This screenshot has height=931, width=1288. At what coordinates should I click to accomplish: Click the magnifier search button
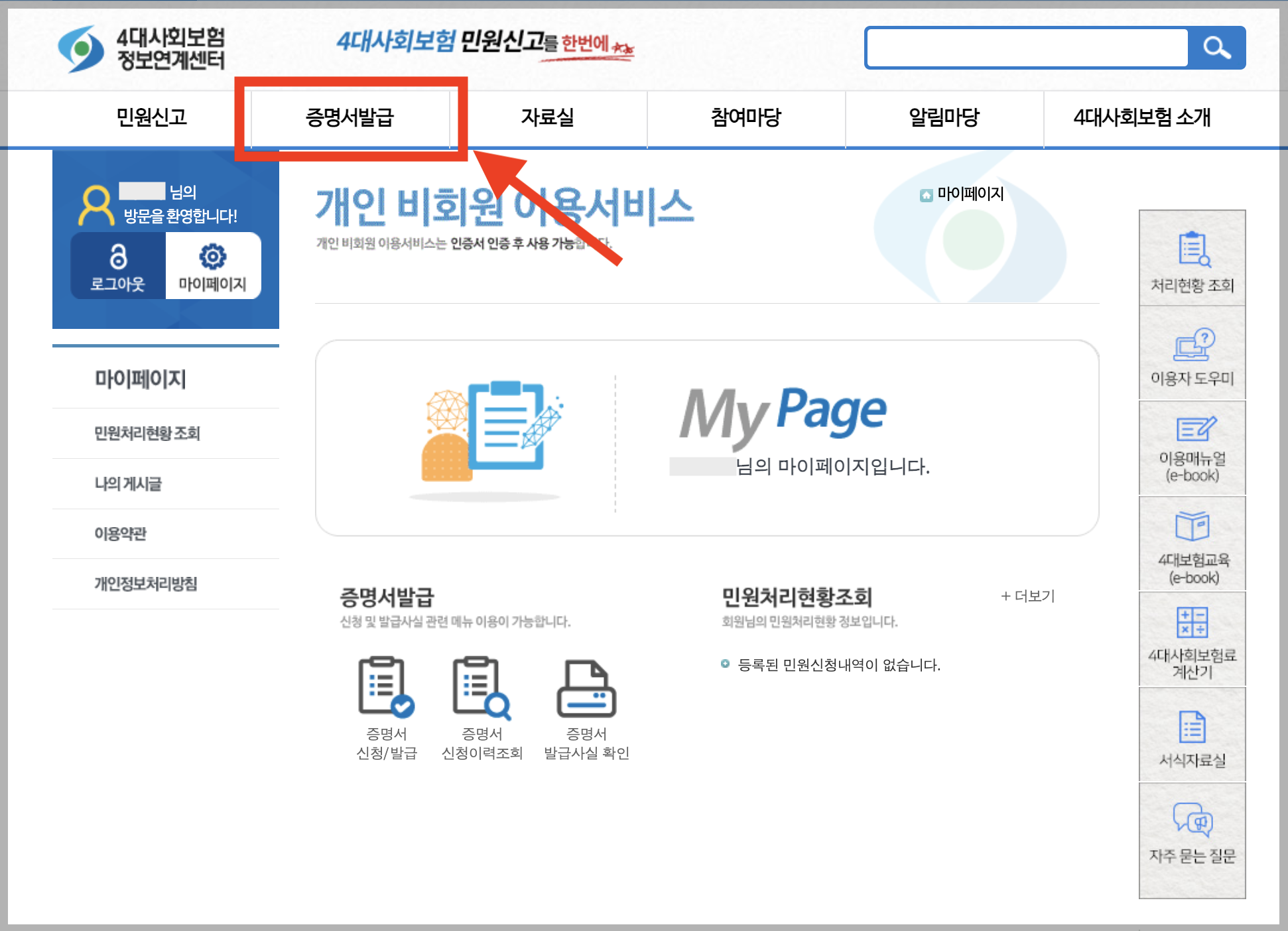pyautogui.click(x=1216, y=48)
